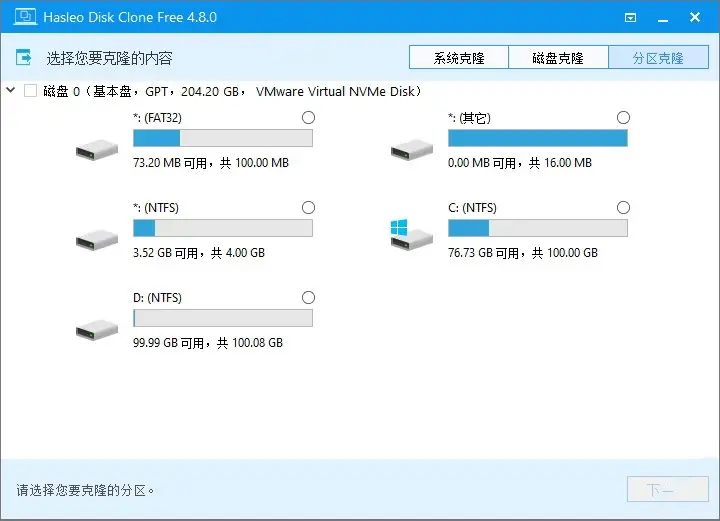
Task: Open the title bar dropdown menu icon
Action: click(x=630, y=17)
